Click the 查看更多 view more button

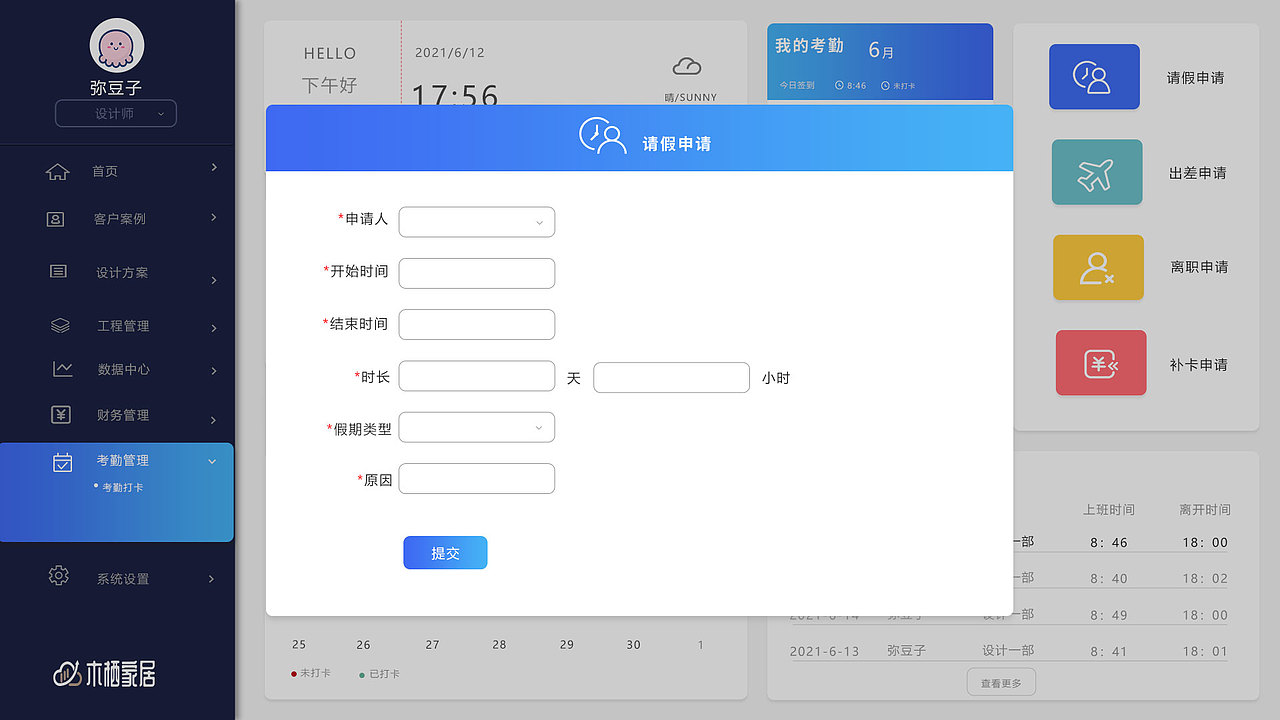pyautogui.click(x=1000, y=681)
